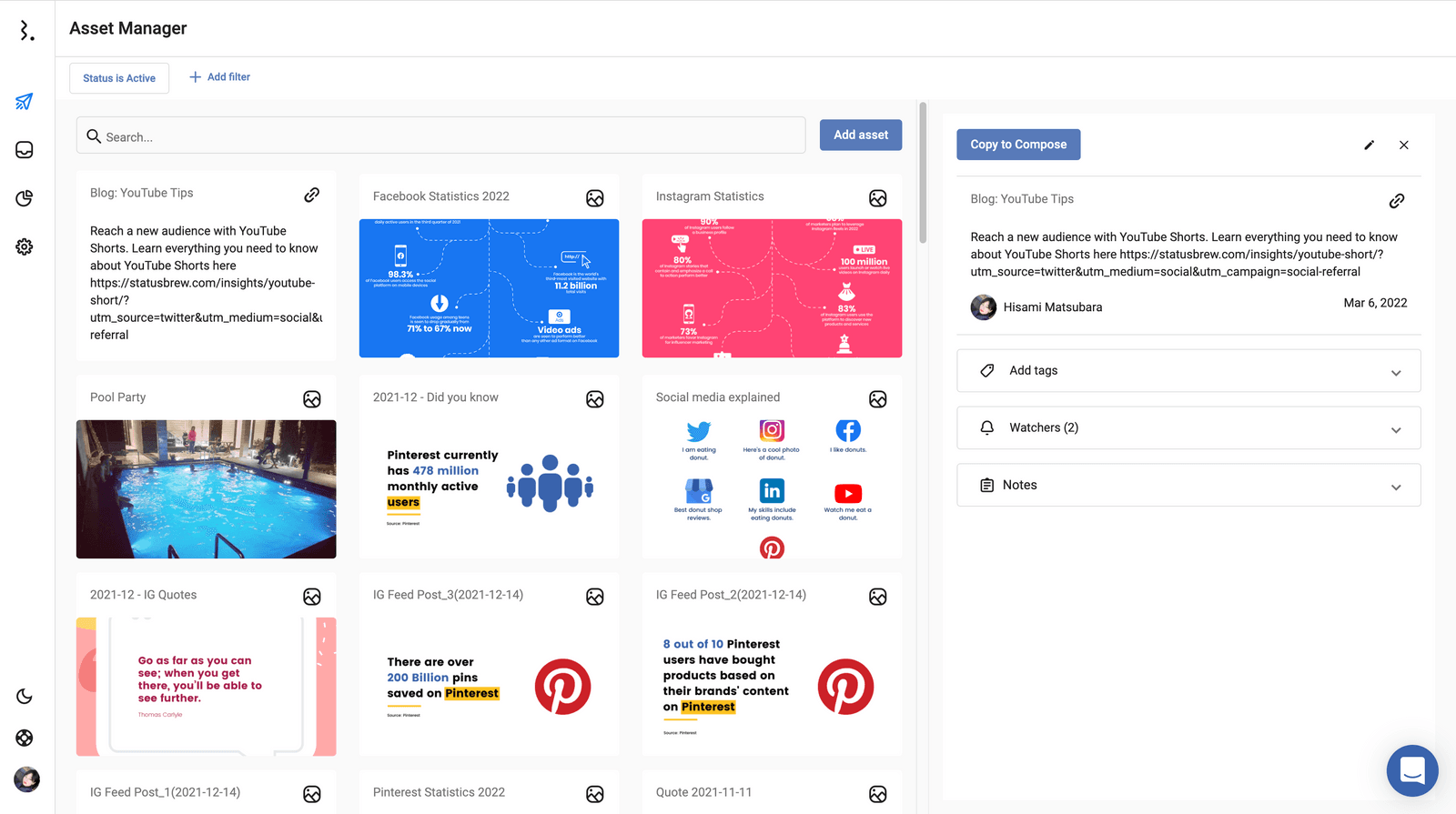Open the chat support bubble

pos(1411,770)
